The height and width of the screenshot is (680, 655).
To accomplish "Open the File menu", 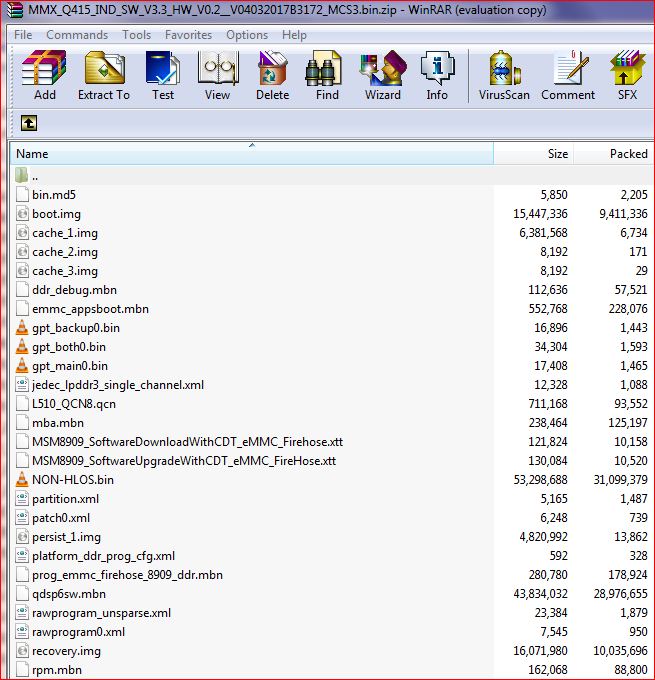I will (x=23, y=34).
